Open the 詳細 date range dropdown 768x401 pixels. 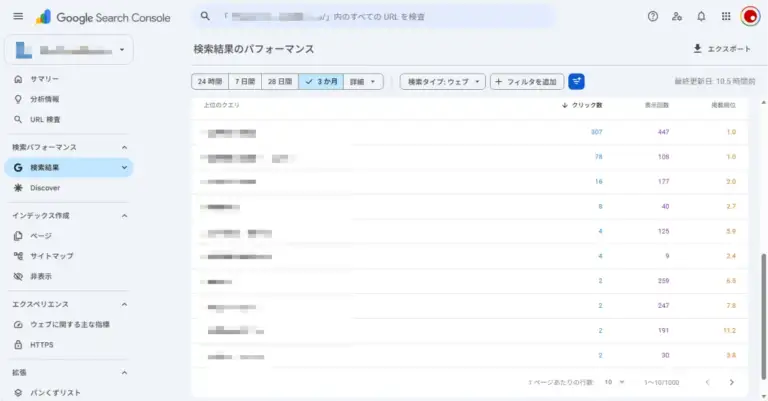[x=363, y=81]
